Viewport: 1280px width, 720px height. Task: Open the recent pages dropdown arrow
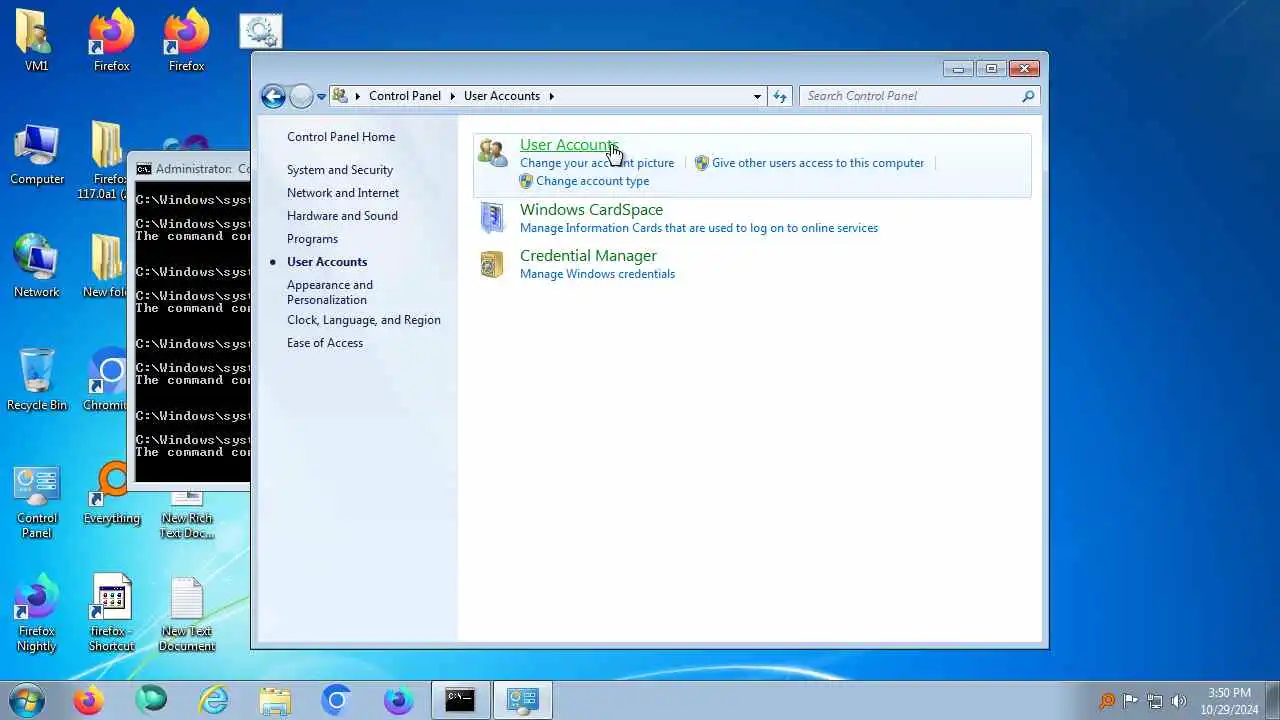tap(321, 97)
